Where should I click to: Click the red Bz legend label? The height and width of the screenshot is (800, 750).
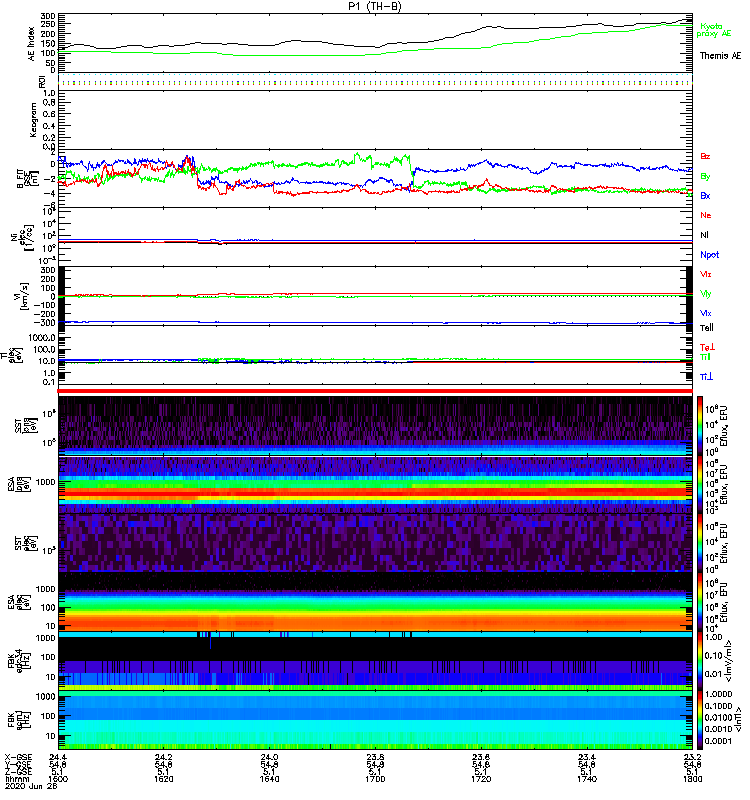pyautogui.click(x=705, y=156)
